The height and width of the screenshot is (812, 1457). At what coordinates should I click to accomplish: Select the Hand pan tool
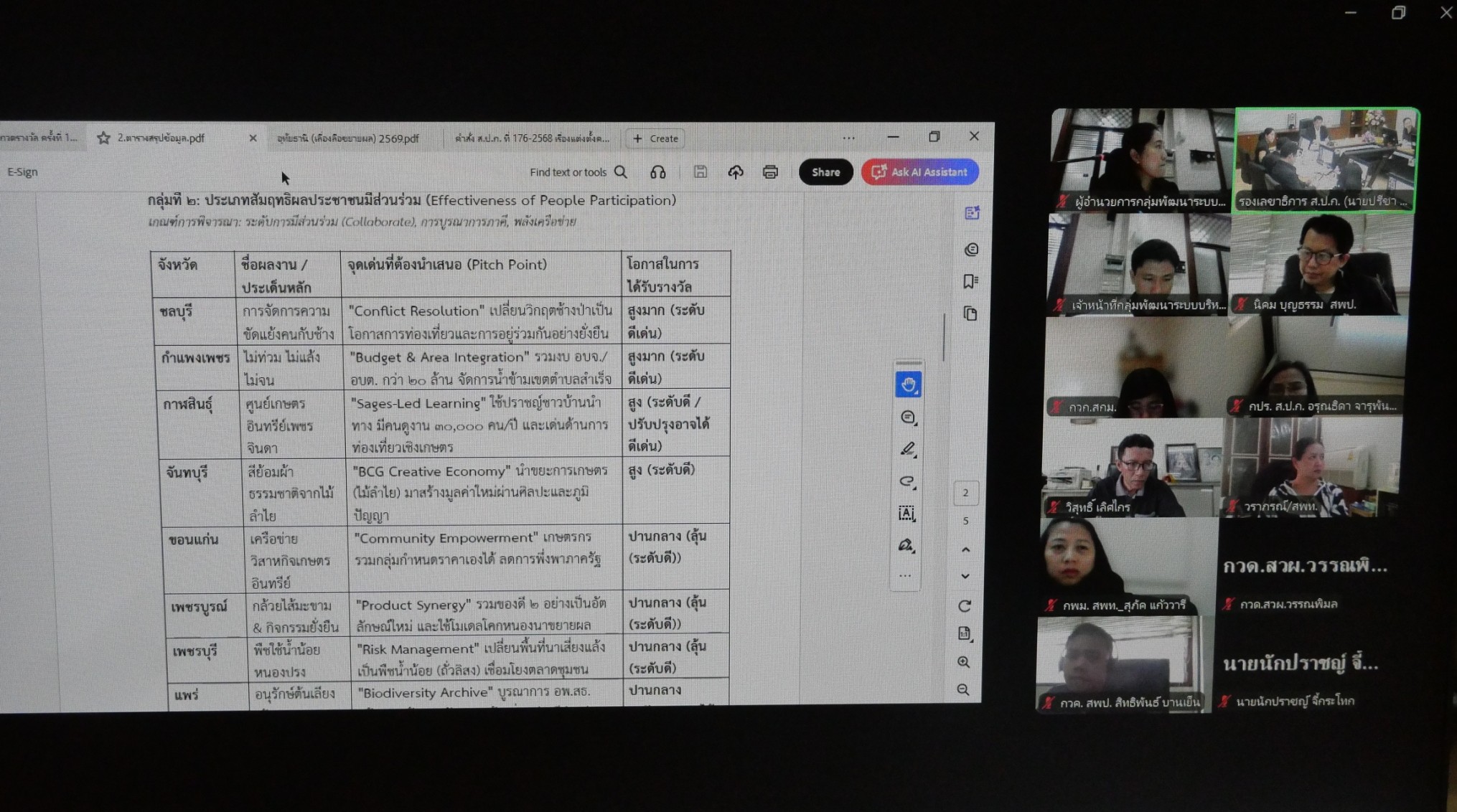908,385
